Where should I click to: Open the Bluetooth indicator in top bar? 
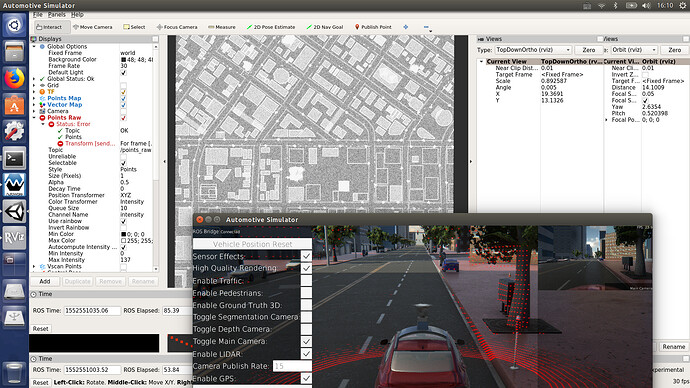pos(616,6)
